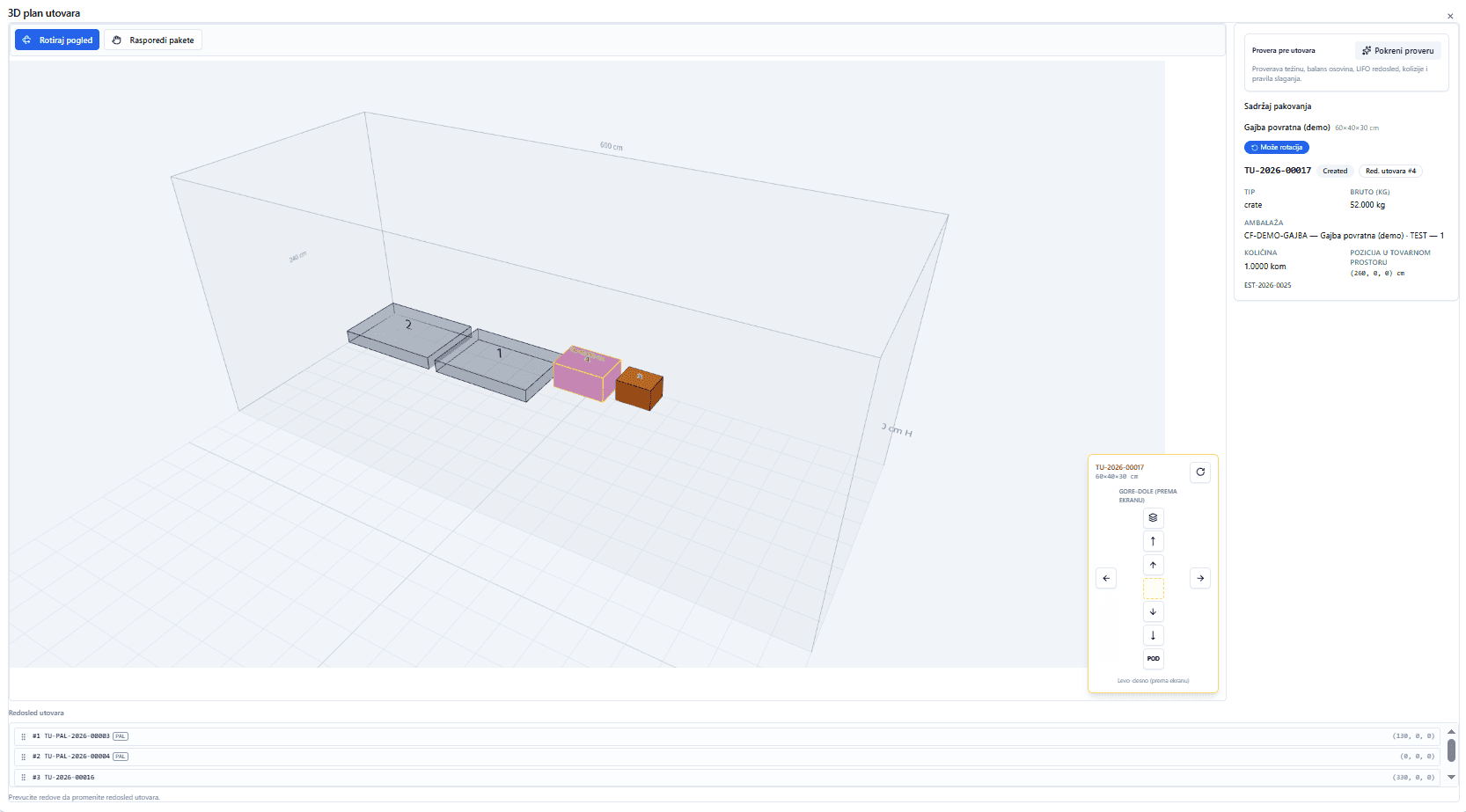Move the package left with left arrow
1466x812 pixels.
[x=1106, y=578]
